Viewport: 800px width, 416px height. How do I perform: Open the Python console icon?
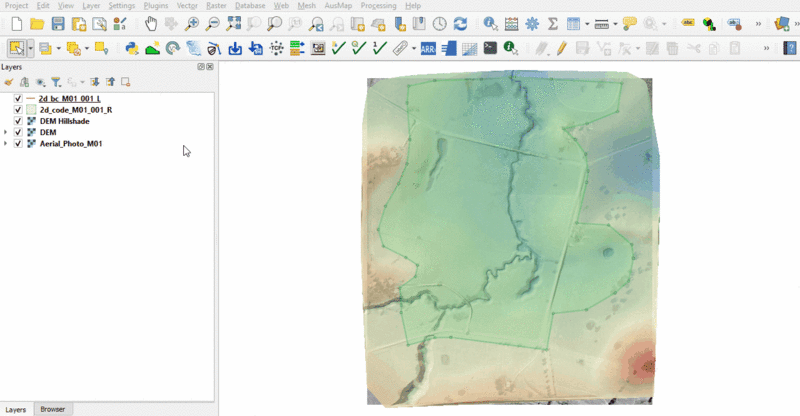point(131,47)
